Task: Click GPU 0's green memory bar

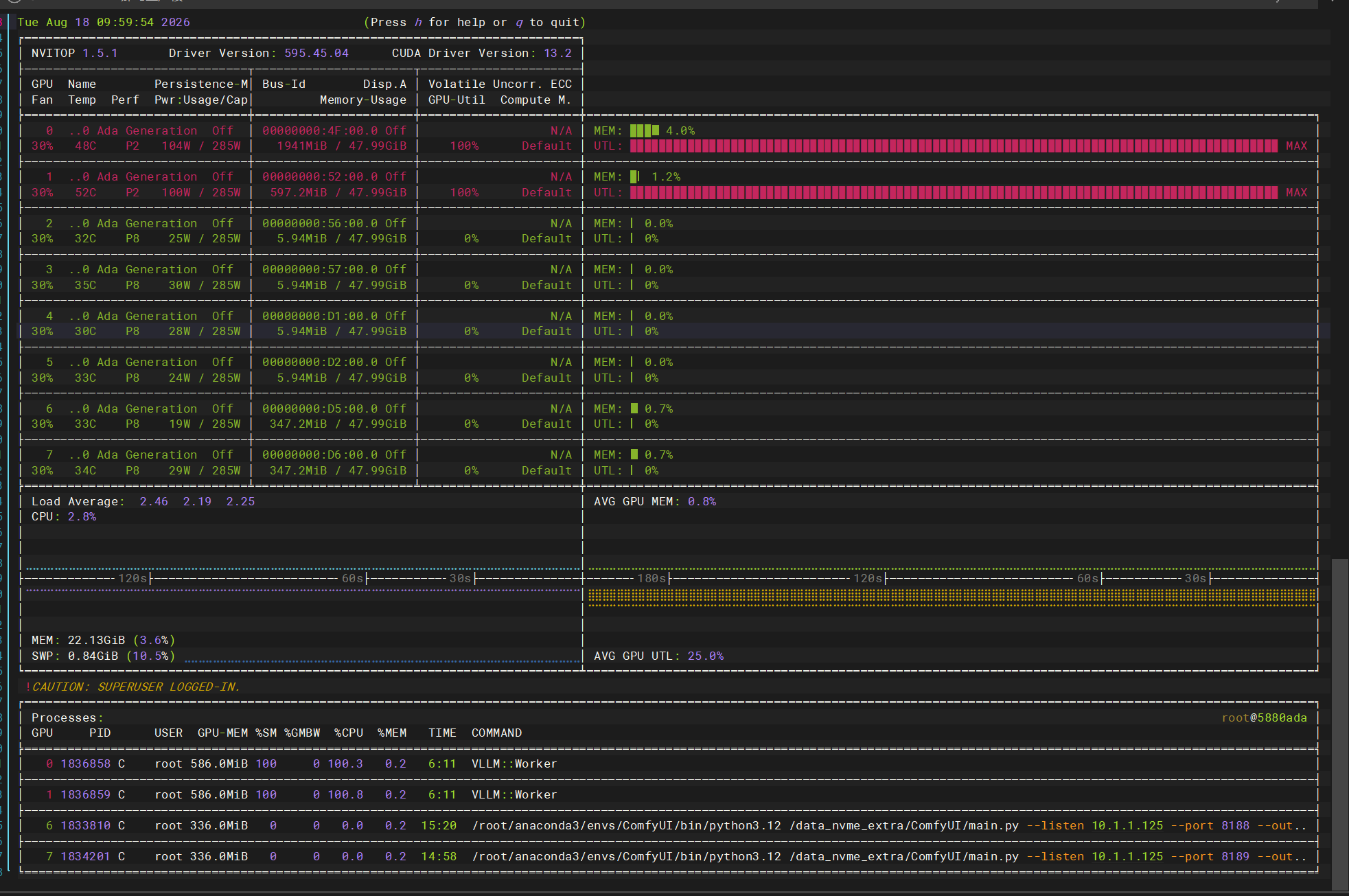Action: (644, 130)
